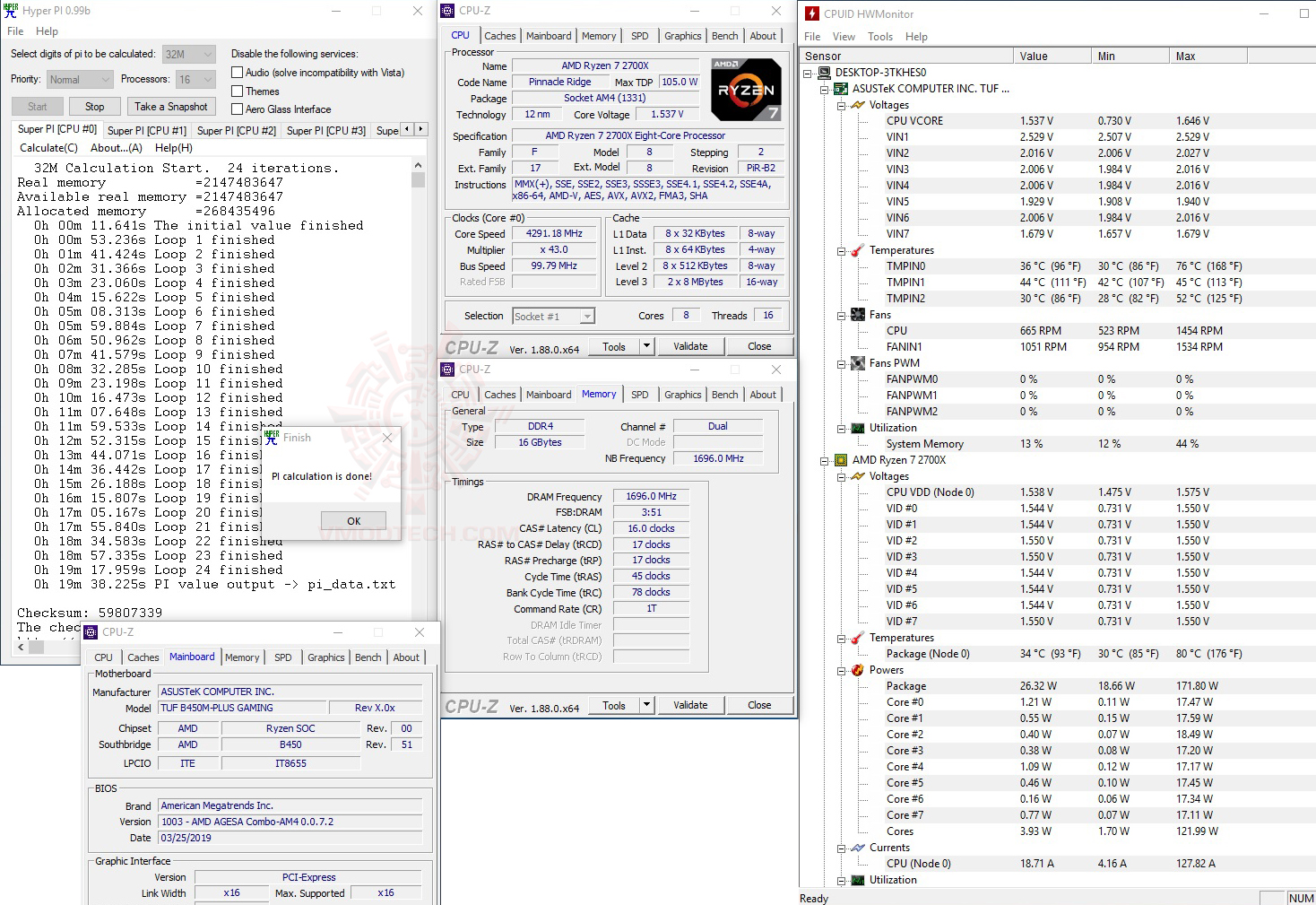Switch to the Super PI [CPU #1] tab
This screenshot has height=905, width=1316.
pos(147,131)
